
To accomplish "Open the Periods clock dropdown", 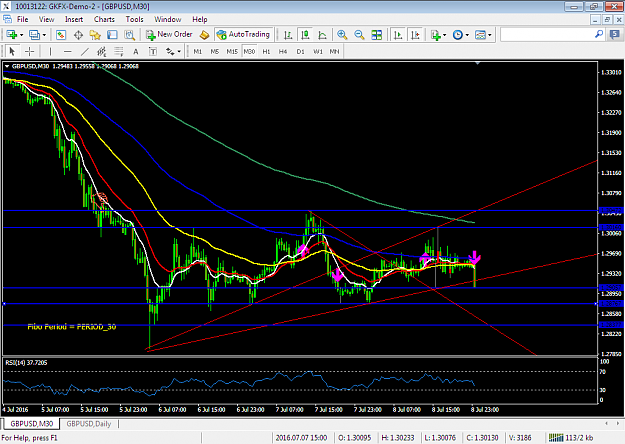I will pyautogui.click(x=461, y=35).
